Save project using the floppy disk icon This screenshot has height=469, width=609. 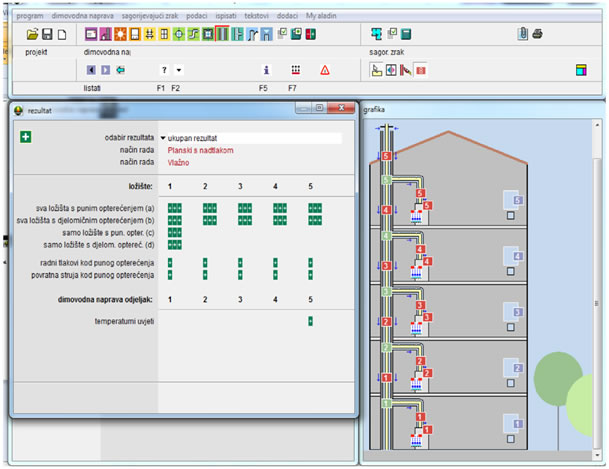(47, 34)
